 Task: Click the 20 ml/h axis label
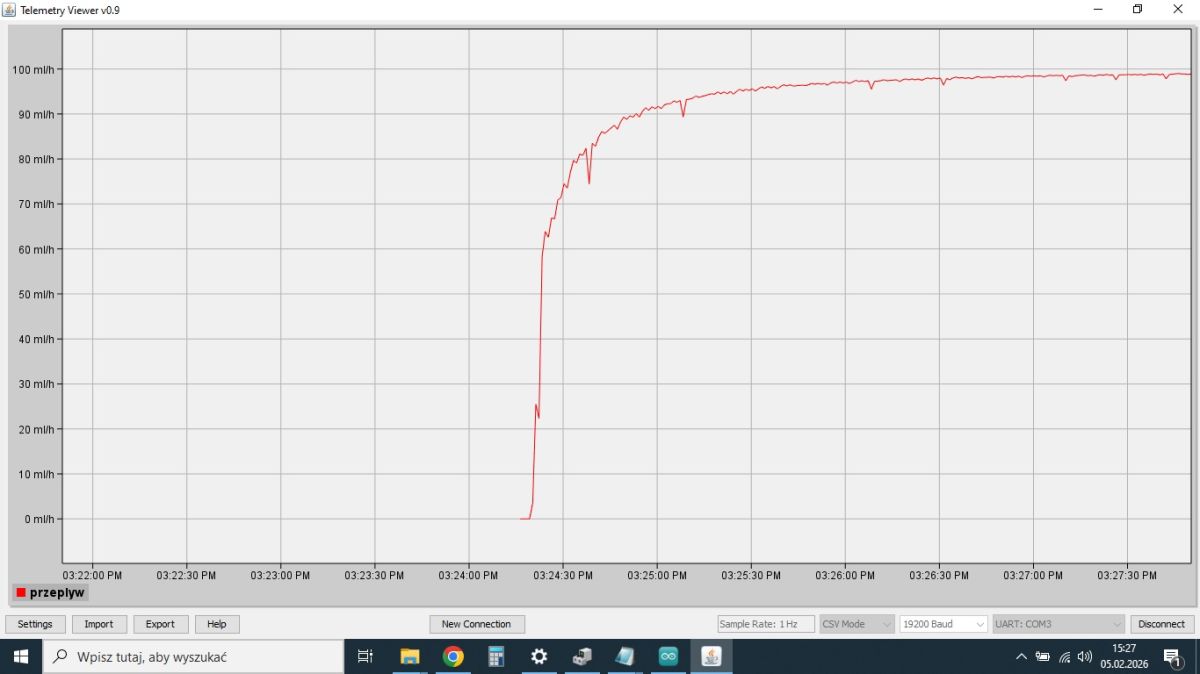pos(35,429)
